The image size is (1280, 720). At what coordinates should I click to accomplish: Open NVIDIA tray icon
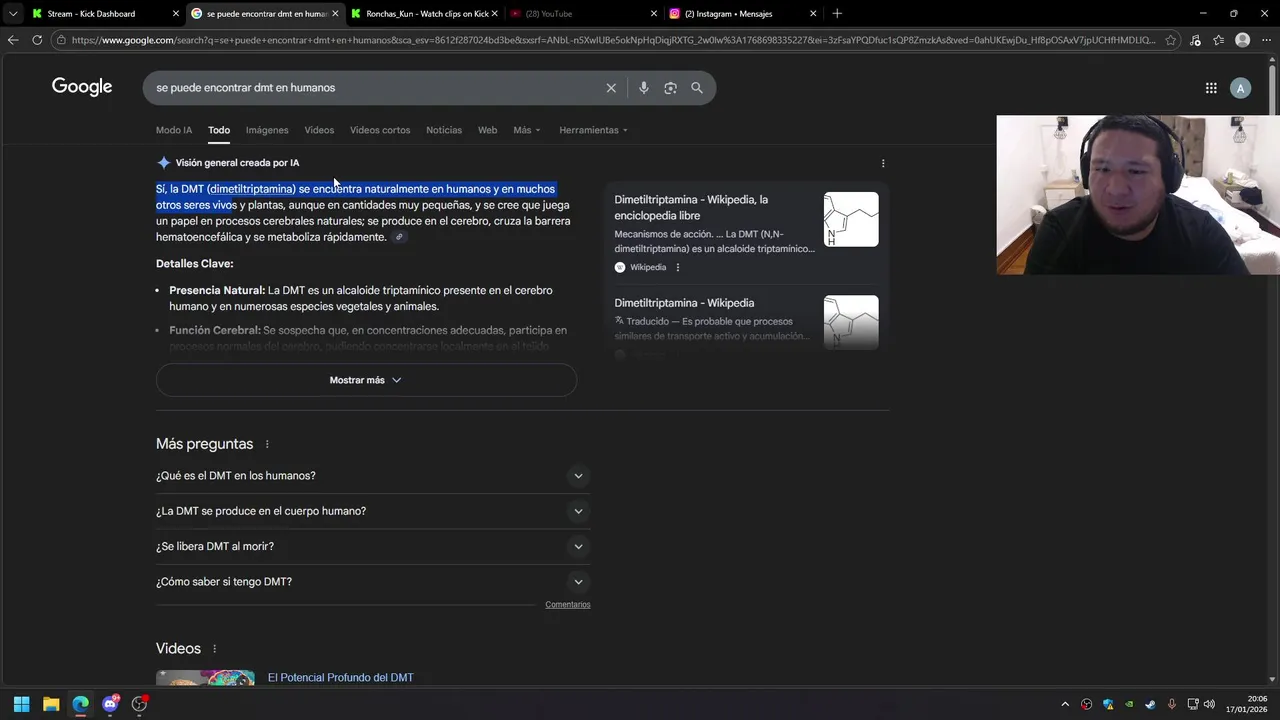point(1129,704)
